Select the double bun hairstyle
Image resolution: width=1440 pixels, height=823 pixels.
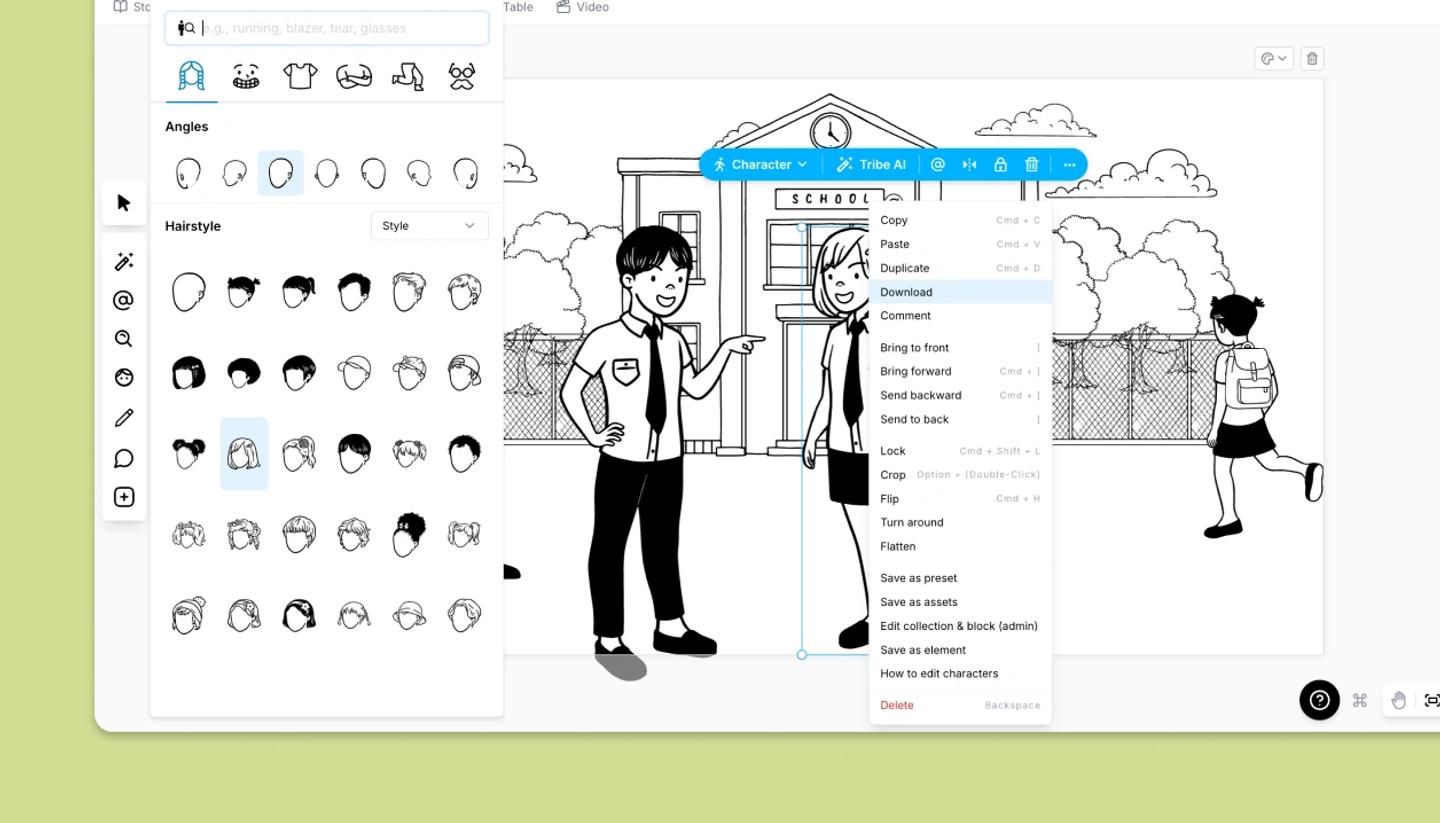[x=188, y=453]
